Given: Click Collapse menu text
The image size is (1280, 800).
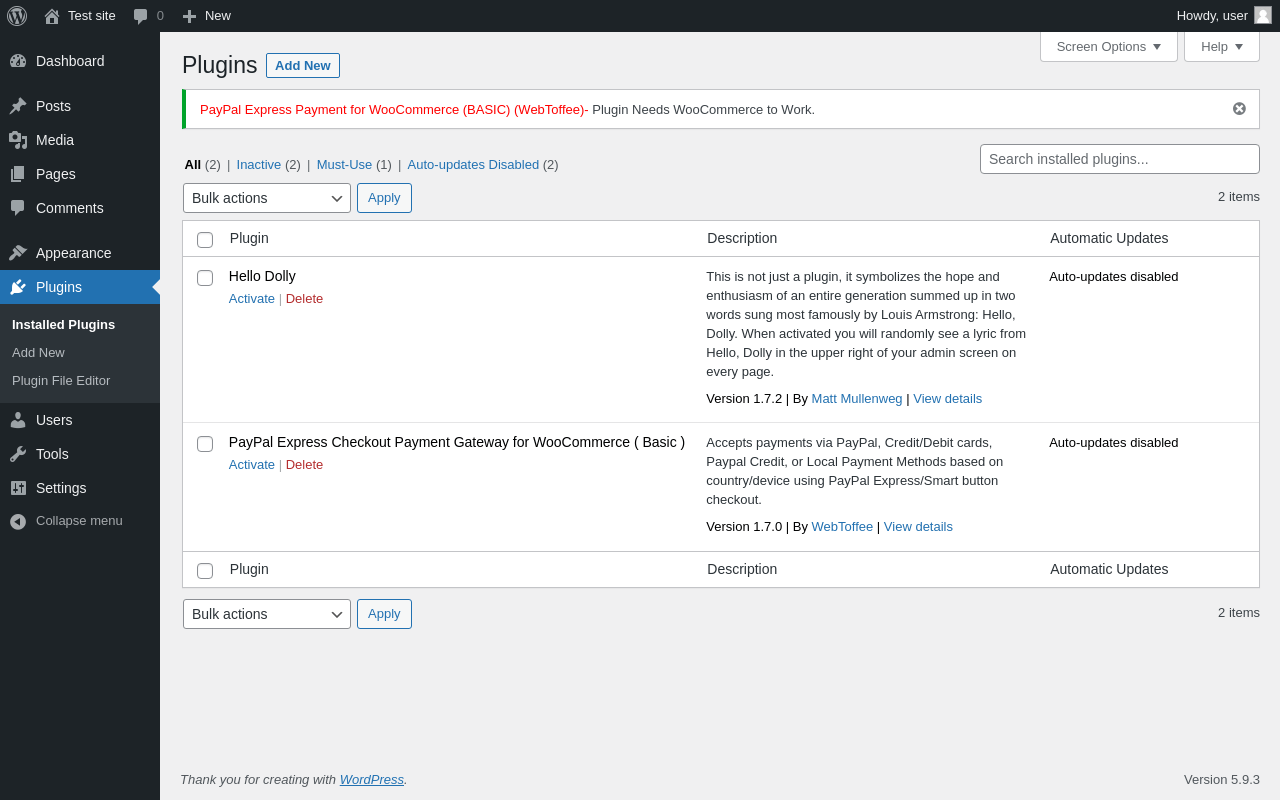Looking at the screenshot, I should tap(79, 521).
